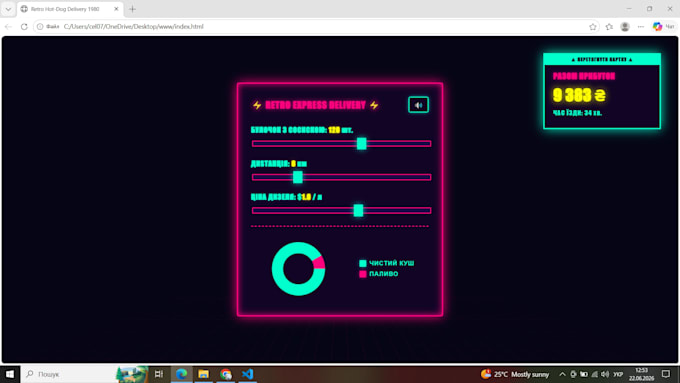680x383 pixels.
Task: Open the Copilot chat button
Action: tap(664, 26)
